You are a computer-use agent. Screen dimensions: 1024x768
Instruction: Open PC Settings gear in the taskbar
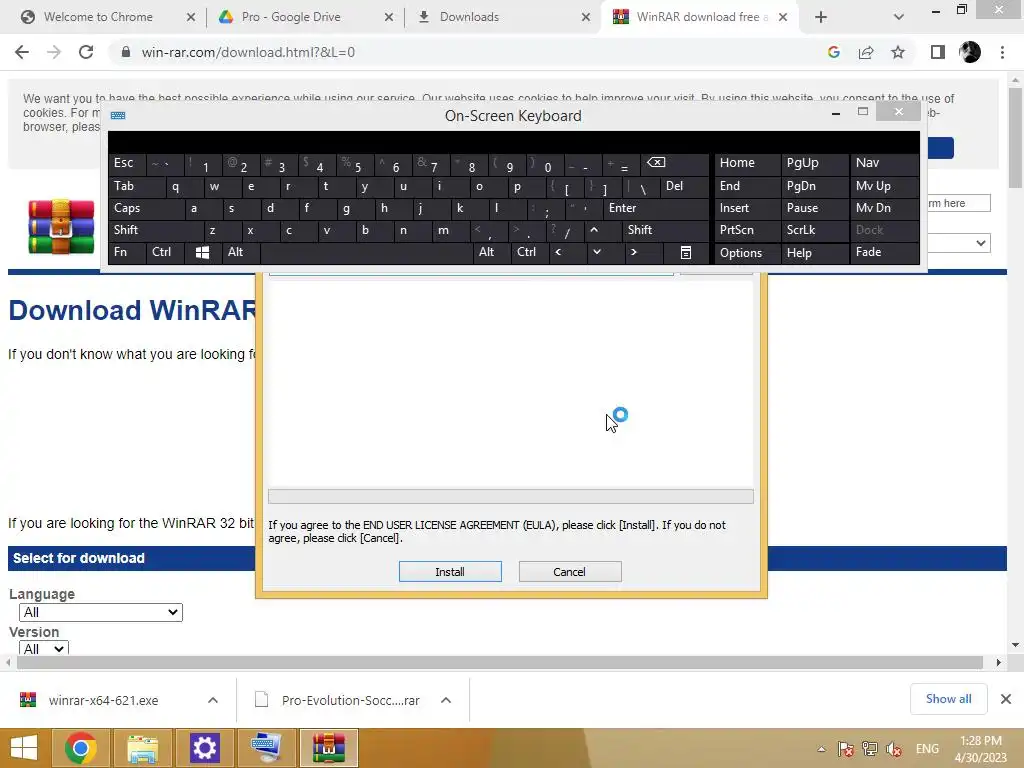[x=204, y=748]
